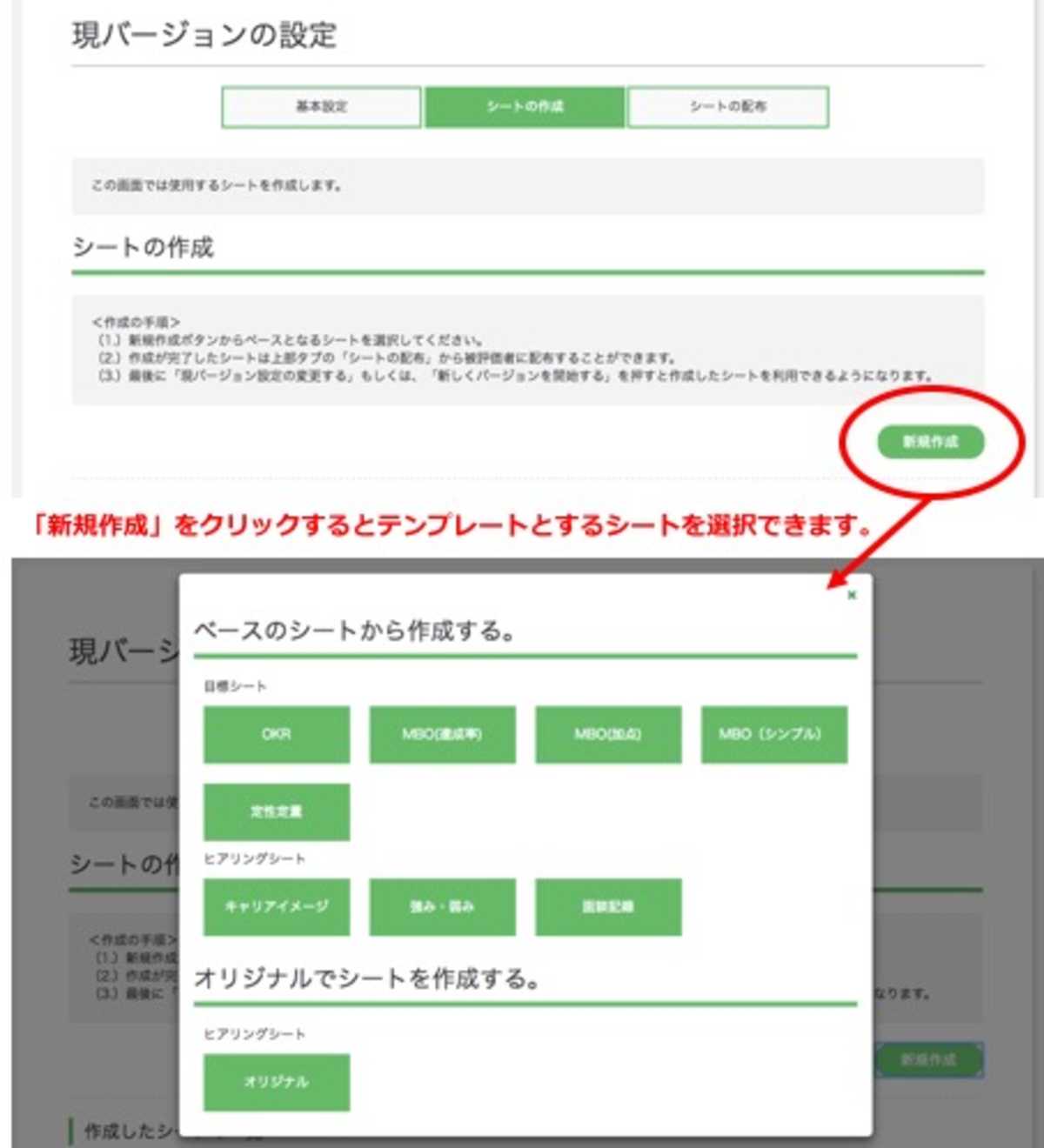Click the circled 新規作成 button
1044x1148 pixels.
tap(931, 442)
